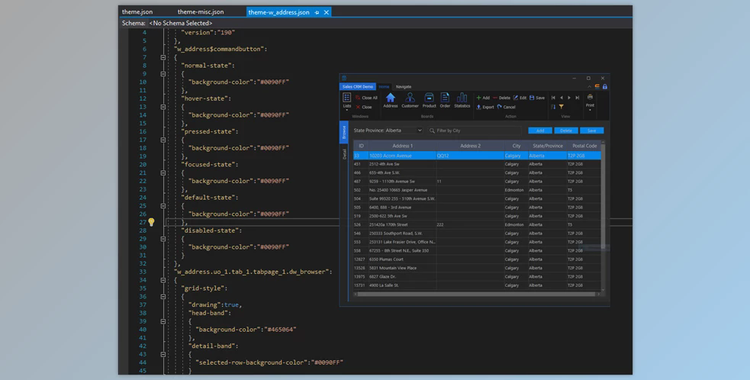750x380 pixels.
Task: Click Close All in Windows group
Action: click(366, 98)
